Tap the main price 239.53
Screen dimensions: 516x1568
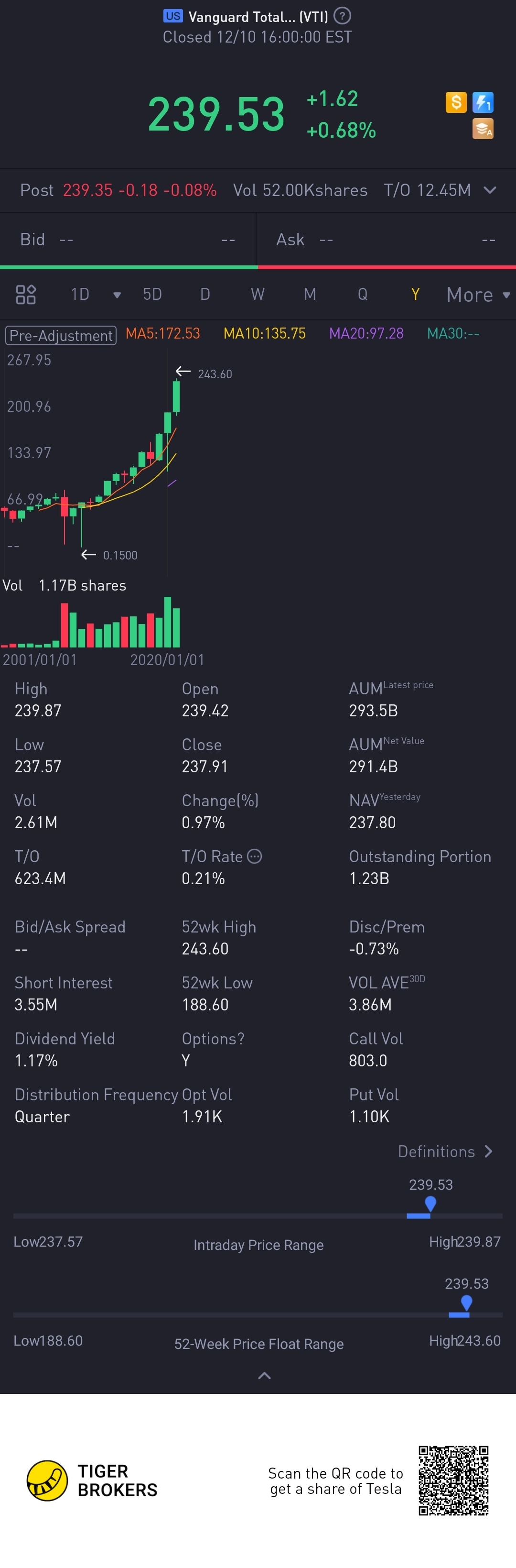216,114
